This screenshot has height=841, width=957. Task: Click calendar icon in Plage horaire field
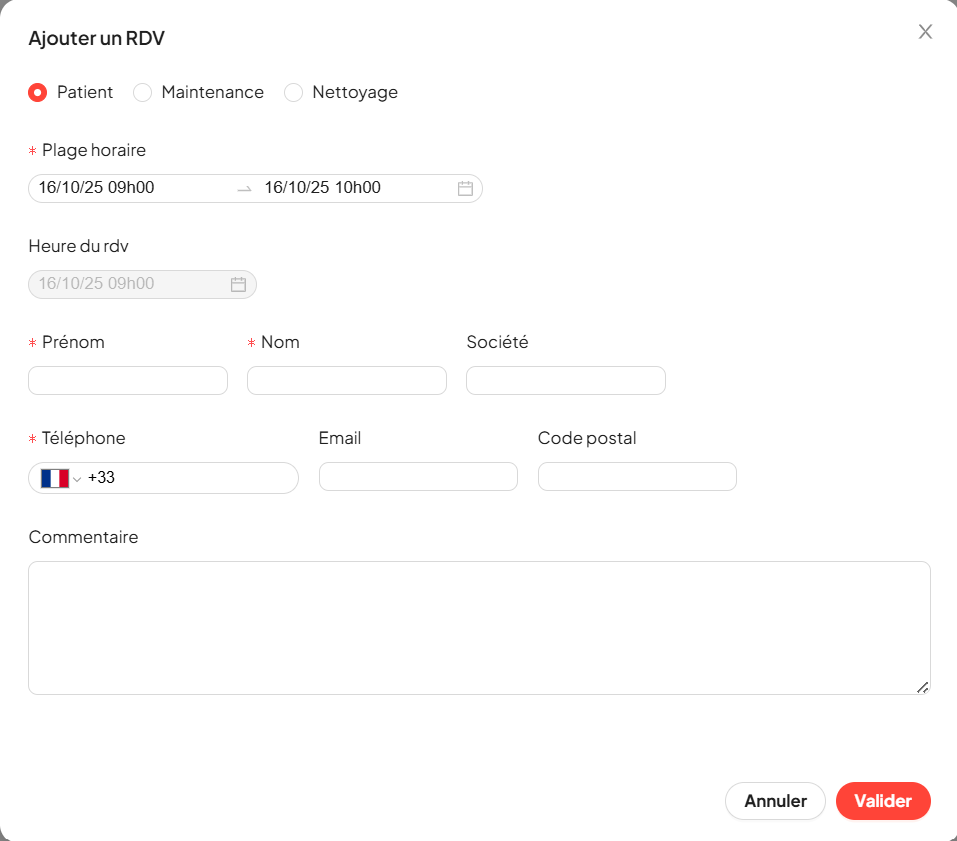pos(465,188)
